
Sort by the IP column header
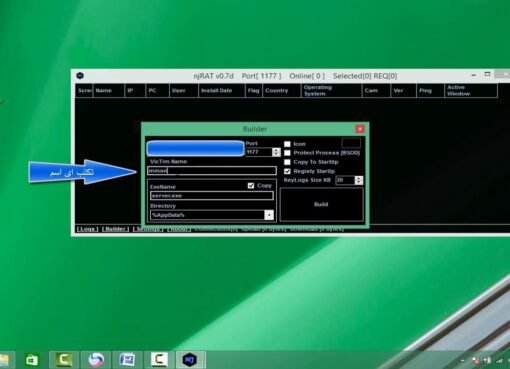(x=135, y=90)
